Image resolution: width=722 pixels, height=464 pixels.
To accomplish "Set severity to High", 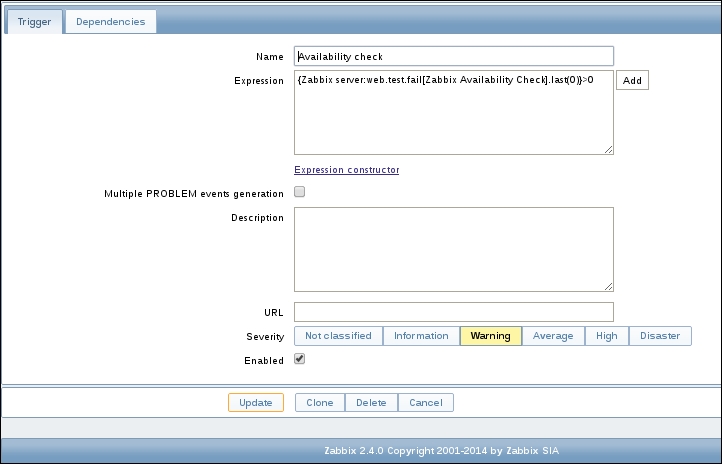I will click(x=607, y=336).
